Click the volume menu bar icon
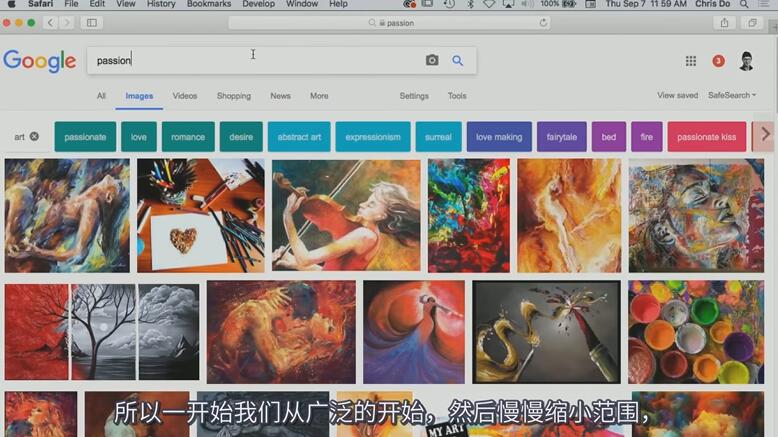The image size is (778, 437). [527, 4]
